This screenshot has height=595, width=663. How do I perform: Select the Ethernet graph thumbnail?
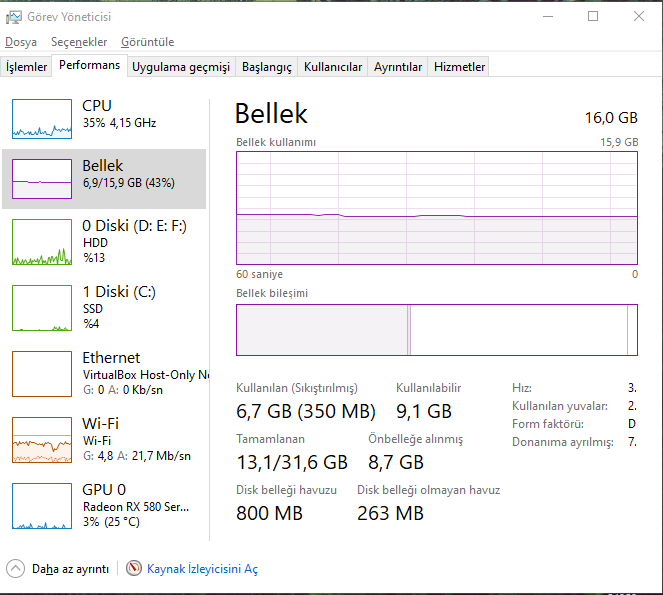42,373
